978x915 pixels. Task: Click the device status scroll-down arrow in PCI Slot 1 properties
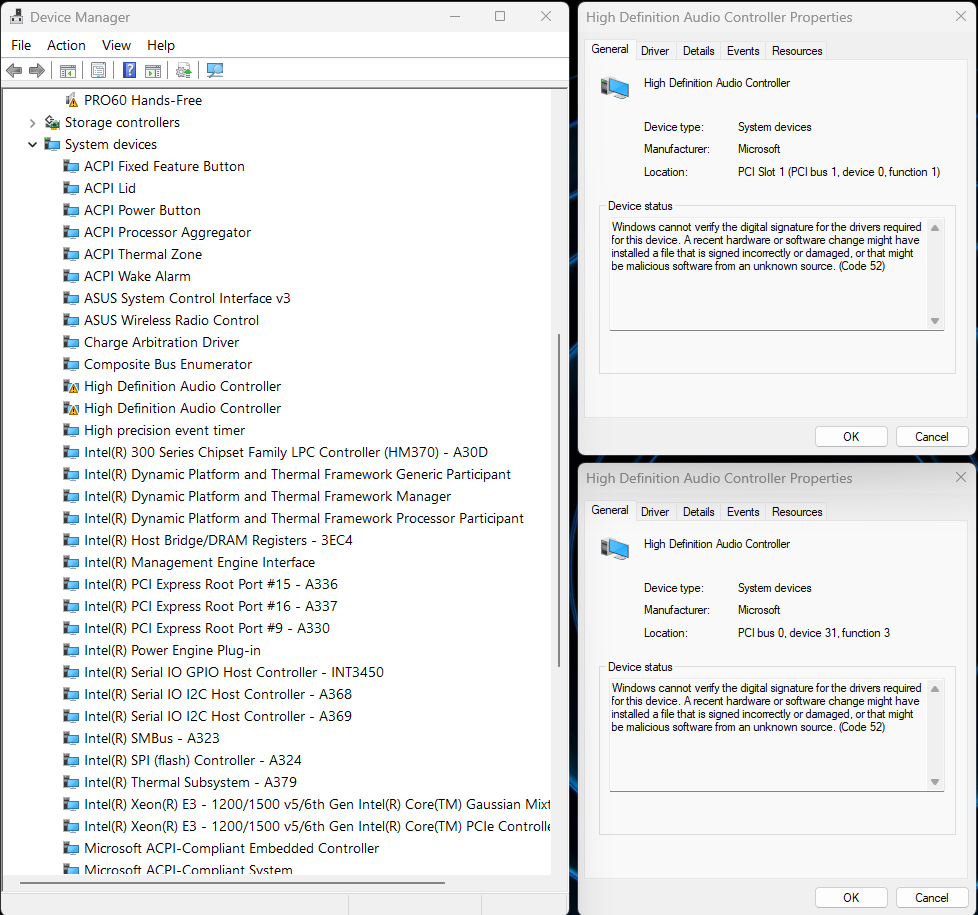(x=935, y=321)
